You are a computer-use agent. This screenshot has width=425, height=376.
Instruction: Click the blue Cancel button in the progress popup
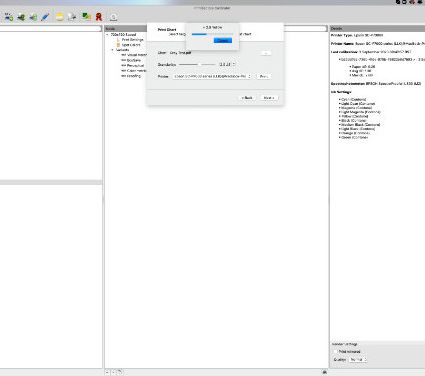pyautogui.click(x=223, y=40)
